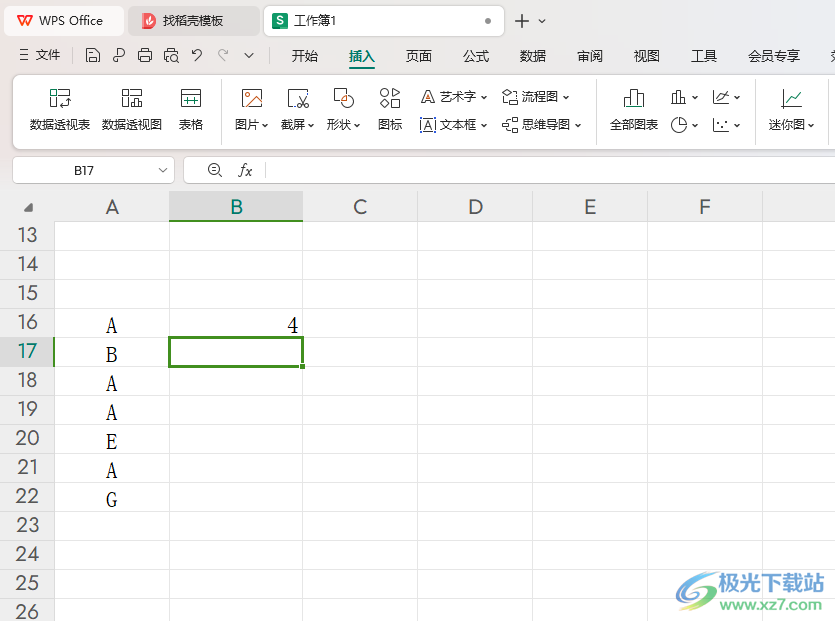Click the Save icon in quick access toolbar
The image size is (835, 621).
click(x=93, y=55)
